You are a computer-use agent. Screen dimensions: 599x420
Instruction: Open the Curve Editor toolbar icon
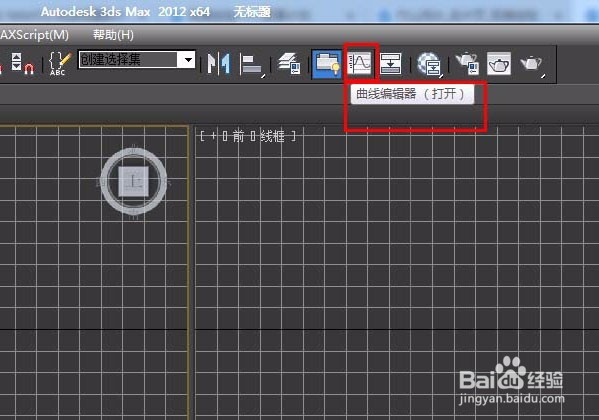pyautogui.click(x=359, y=63)
